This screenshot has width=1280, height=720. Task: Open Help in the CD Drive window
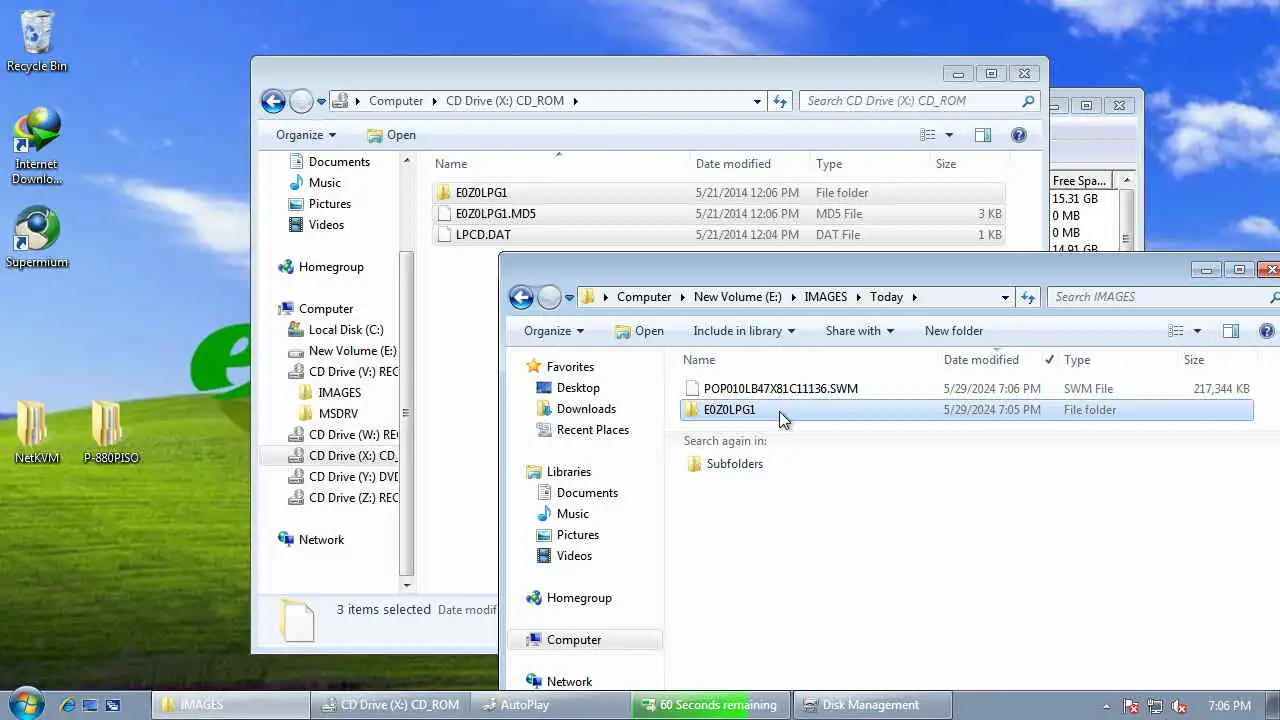[x=1019, y=135]
